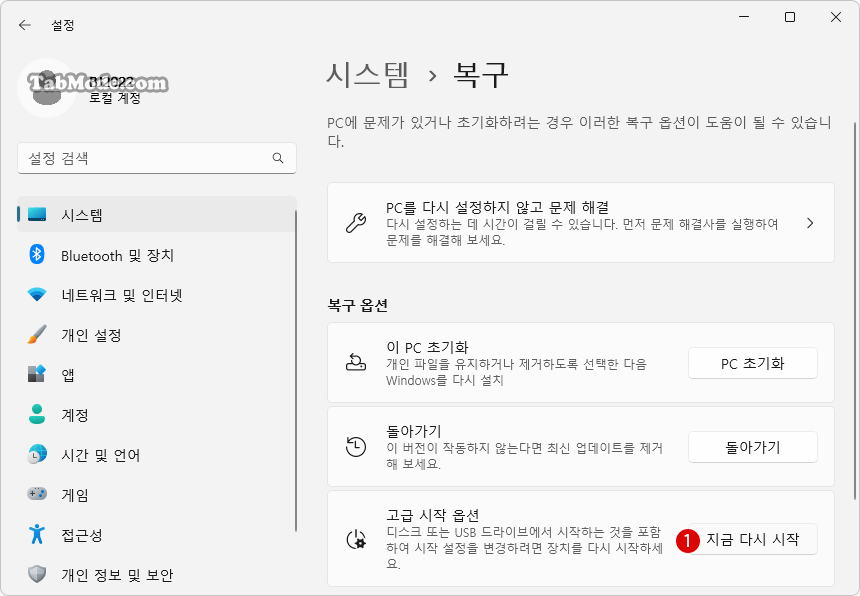Click the user profile avatar picture
The height and width of the screenshot is (596, 860).
[x=46, y=87]
